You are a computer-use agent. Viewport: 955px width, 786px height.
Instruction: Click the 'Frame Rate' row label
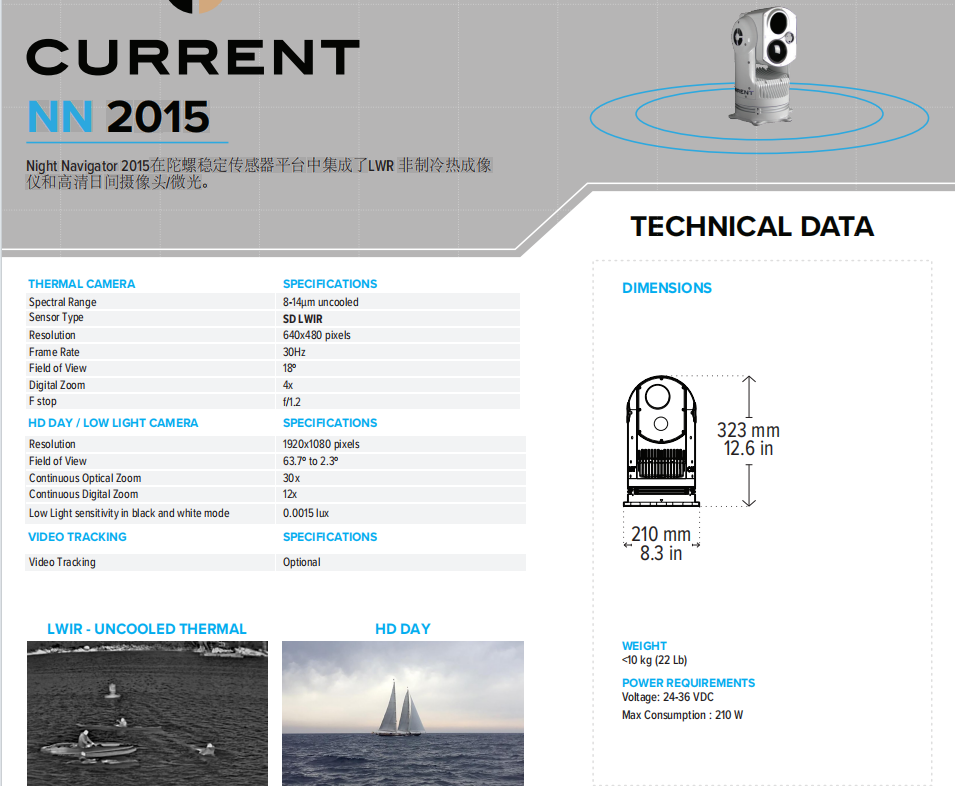pos(54,352)
